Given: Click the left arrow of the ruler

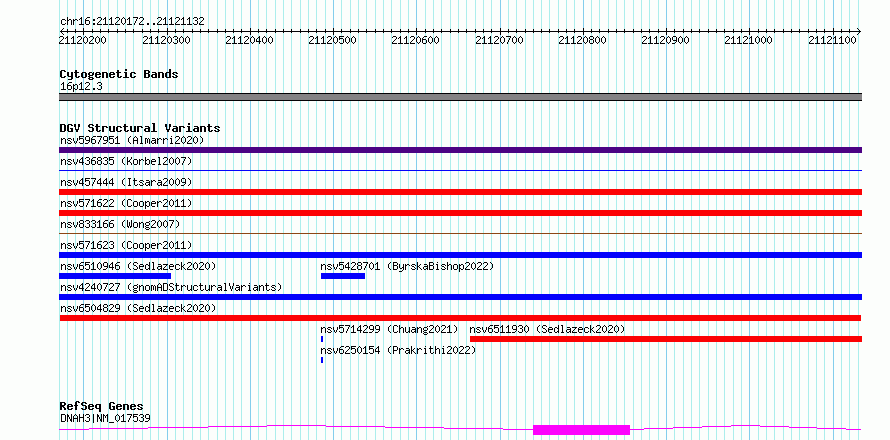Looking at the screenshot, I should point(61,31).
